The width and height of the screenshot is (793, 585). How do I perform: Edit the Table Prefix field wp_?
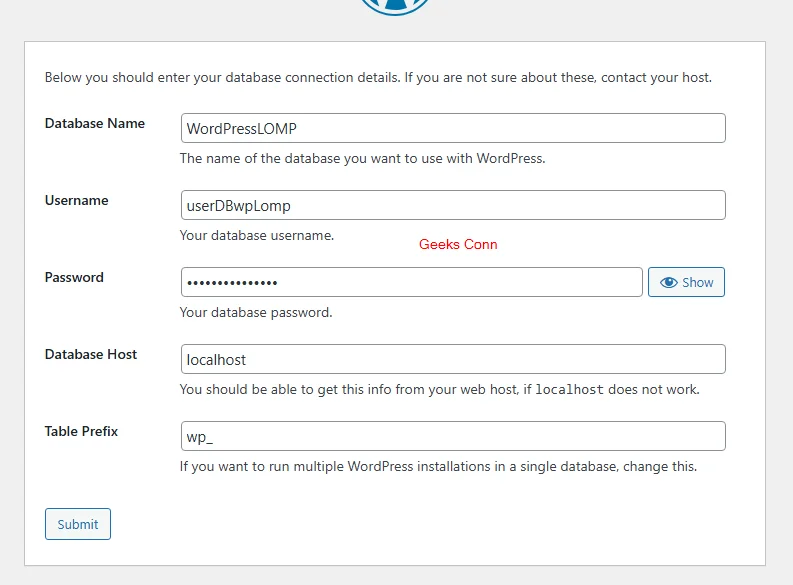coord(453,436)
